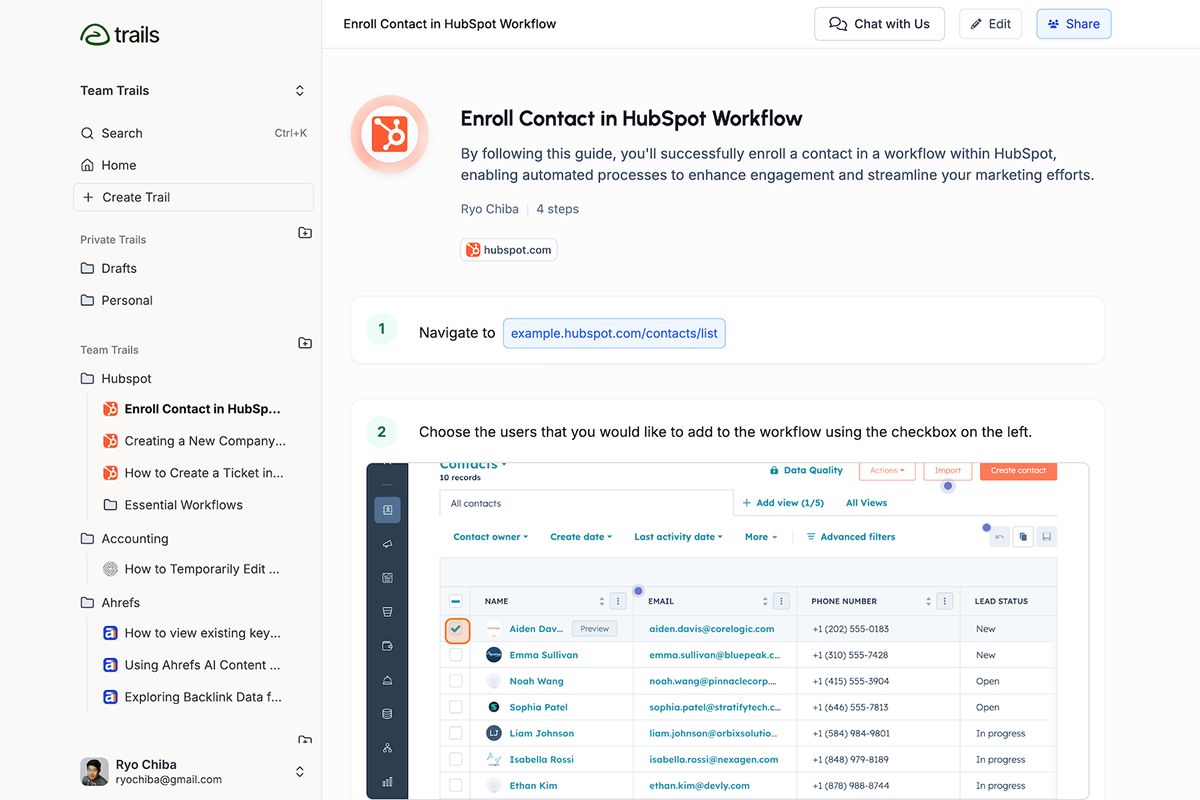Viewport: 1200px width, 800px height.
Task: Click the Create Trail button
Action: [x=193, y=197]
